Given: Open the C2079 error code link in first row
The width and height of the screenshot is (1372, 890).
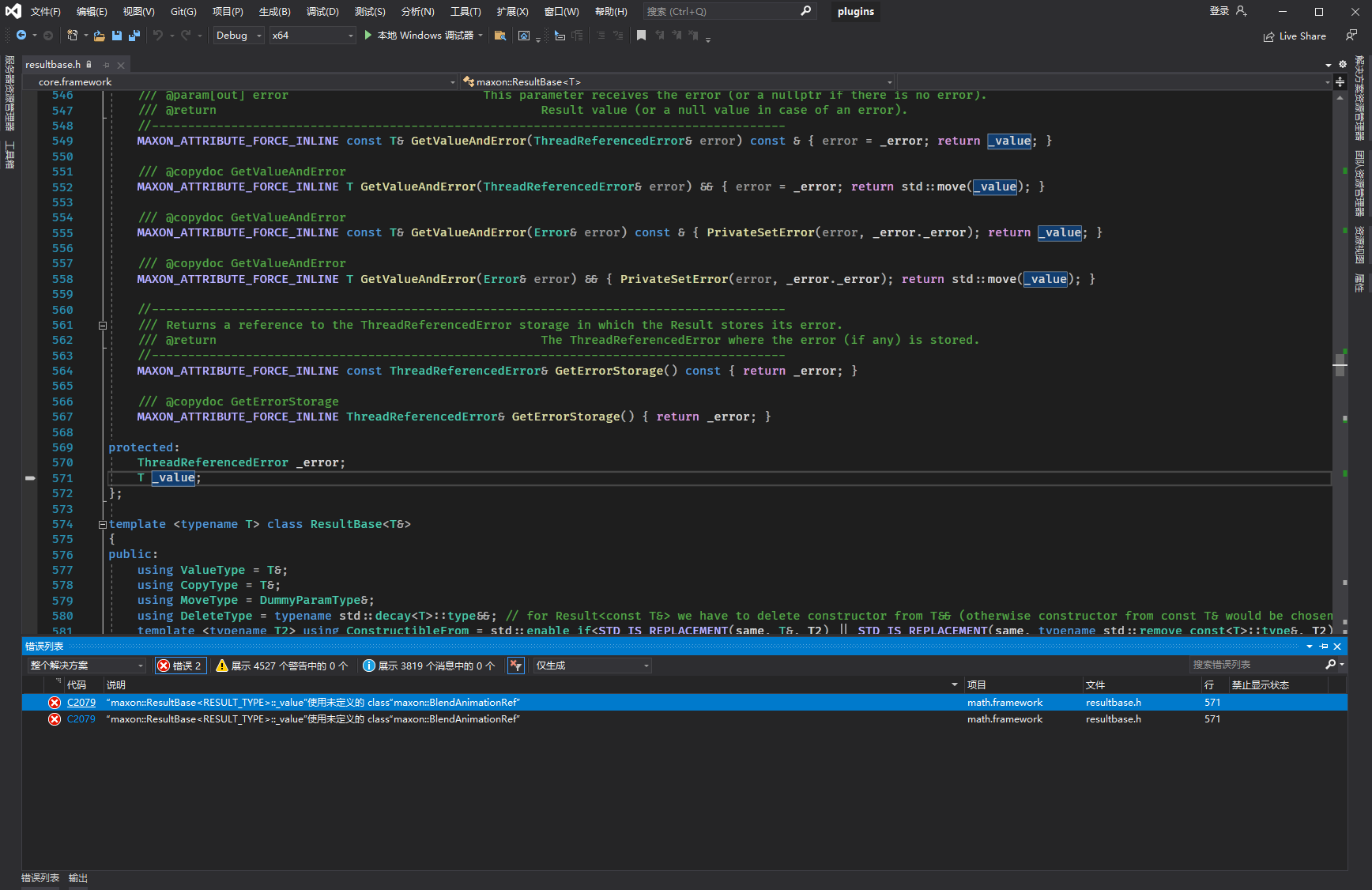Looking at the screenshot, I should [81, 703].
